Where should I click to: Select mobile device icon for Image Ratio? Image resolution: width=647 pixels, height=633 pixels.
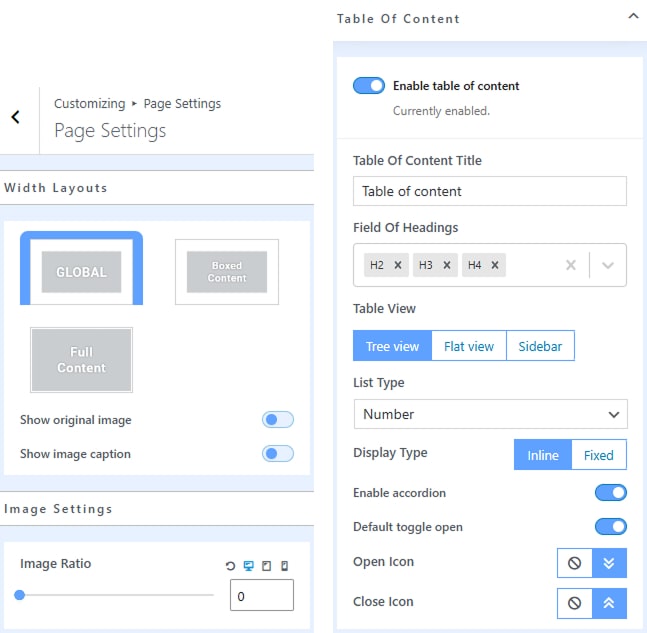click(x=284, y=566)
